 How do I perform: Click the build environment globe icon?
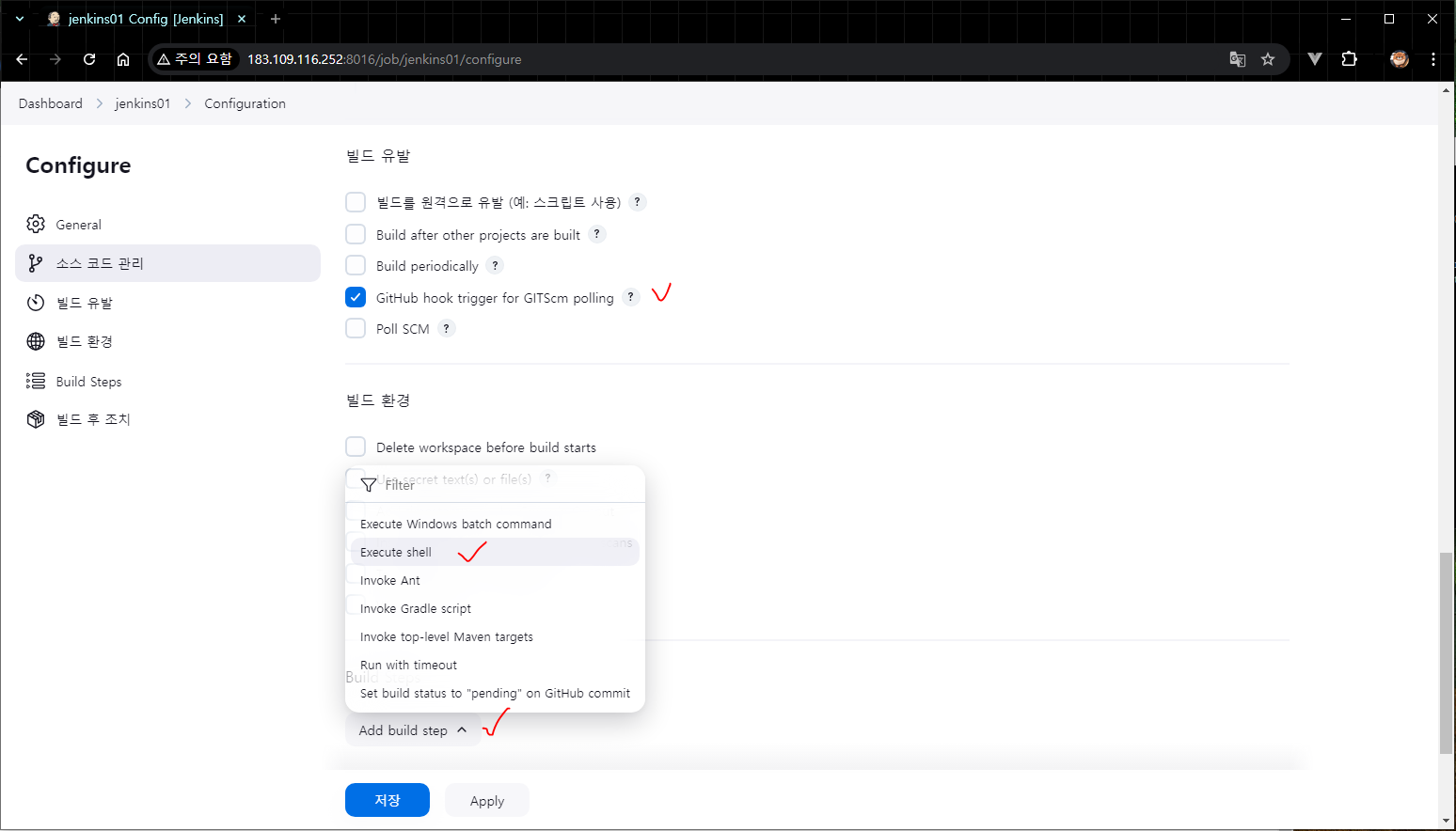coord(36,341)
